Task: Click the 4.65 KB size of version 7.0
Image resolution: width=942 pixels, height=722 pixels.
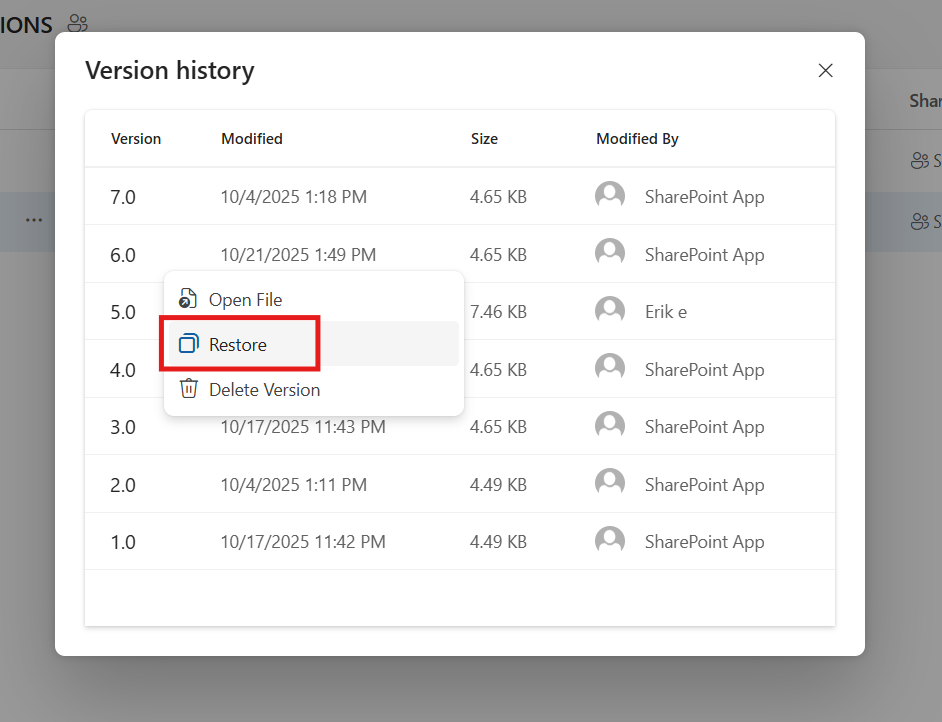Action: tap(498, 197)
